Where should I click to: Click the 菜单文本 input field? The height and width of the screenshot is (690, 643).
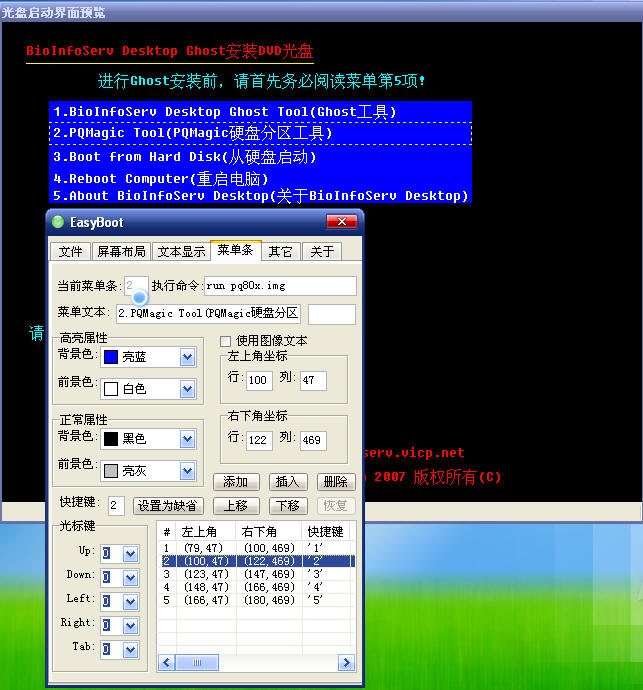click(x=209, y=313)
